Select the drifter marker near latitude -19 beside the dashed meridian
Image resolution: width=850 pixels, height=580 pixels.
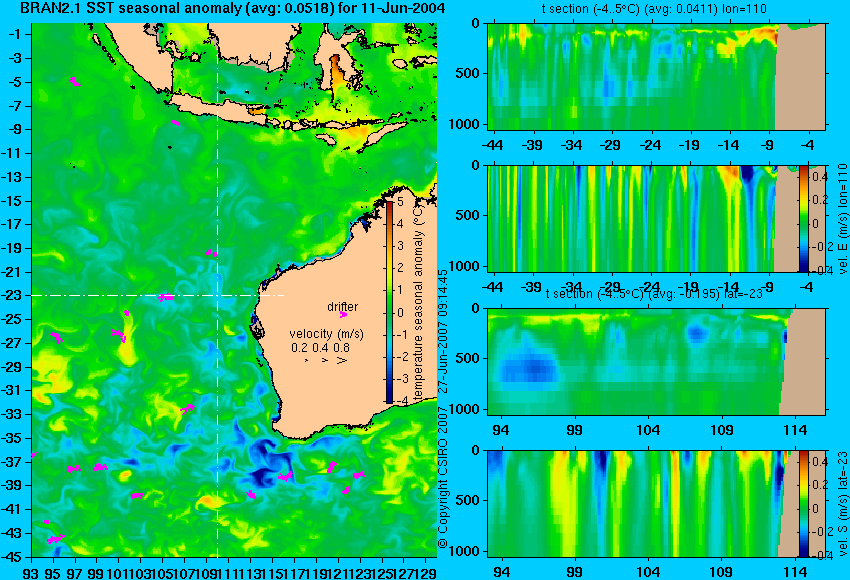(x=211, y=253)
